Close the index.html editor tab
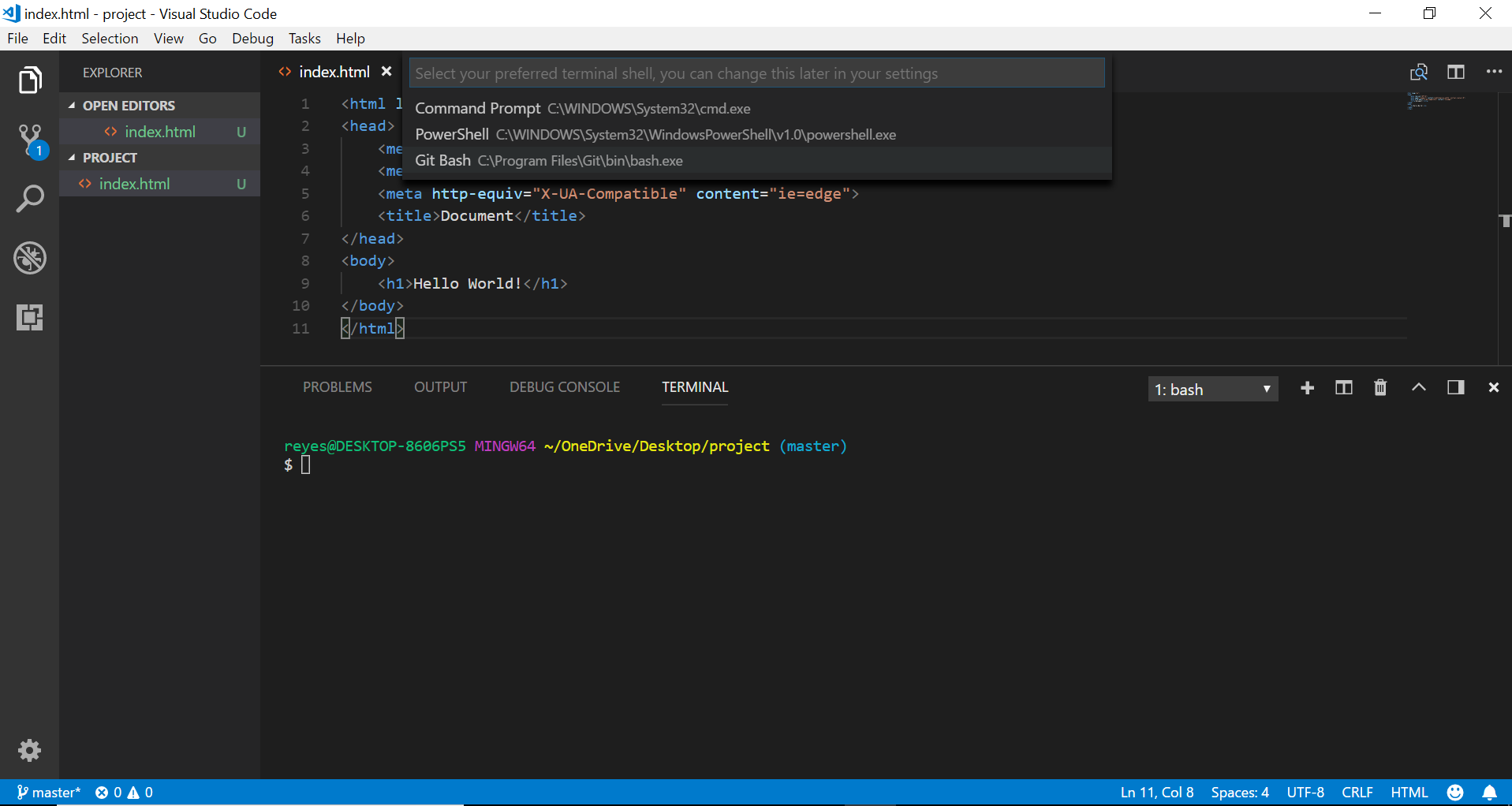This screenshot has width=1512, height=806. [386, 72]
